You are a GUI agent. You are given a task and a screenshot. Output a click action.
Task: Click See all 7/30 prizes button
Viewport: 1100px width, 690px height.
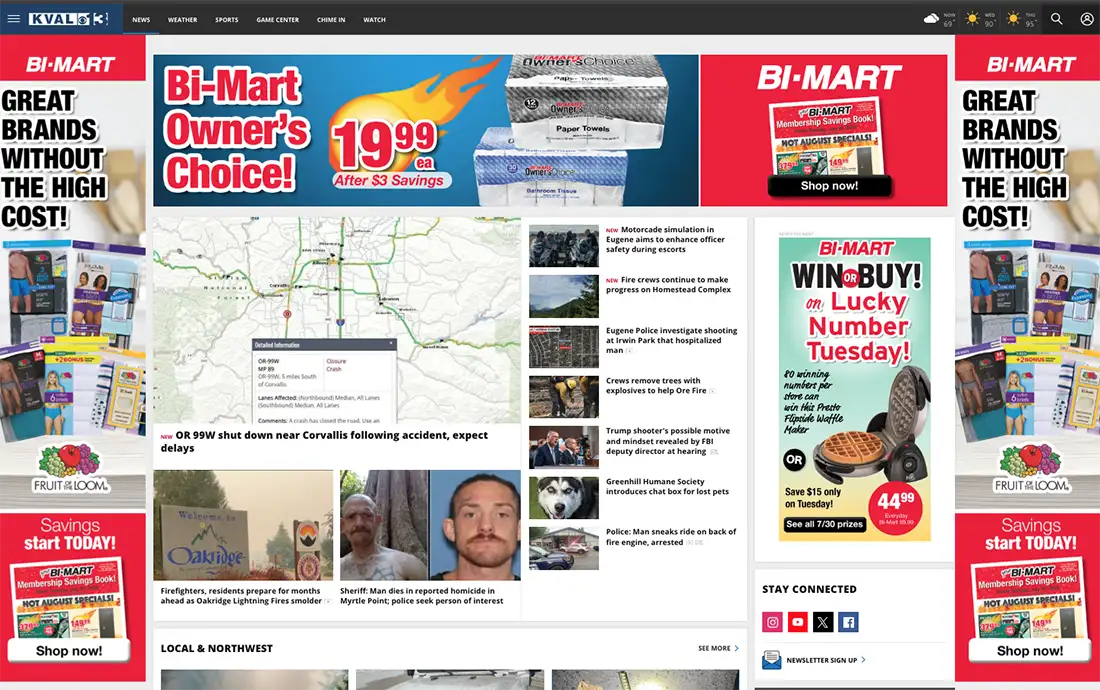pos(824,524)
